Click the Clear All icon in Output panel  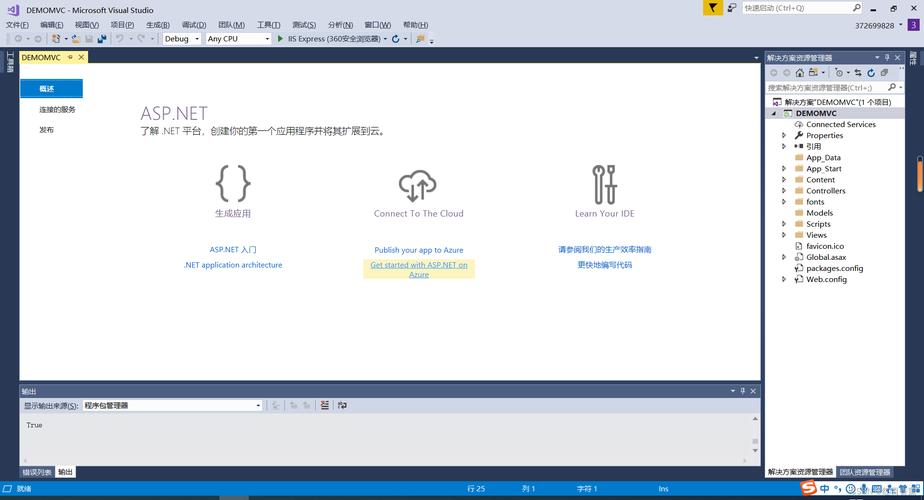coord(325,405)
